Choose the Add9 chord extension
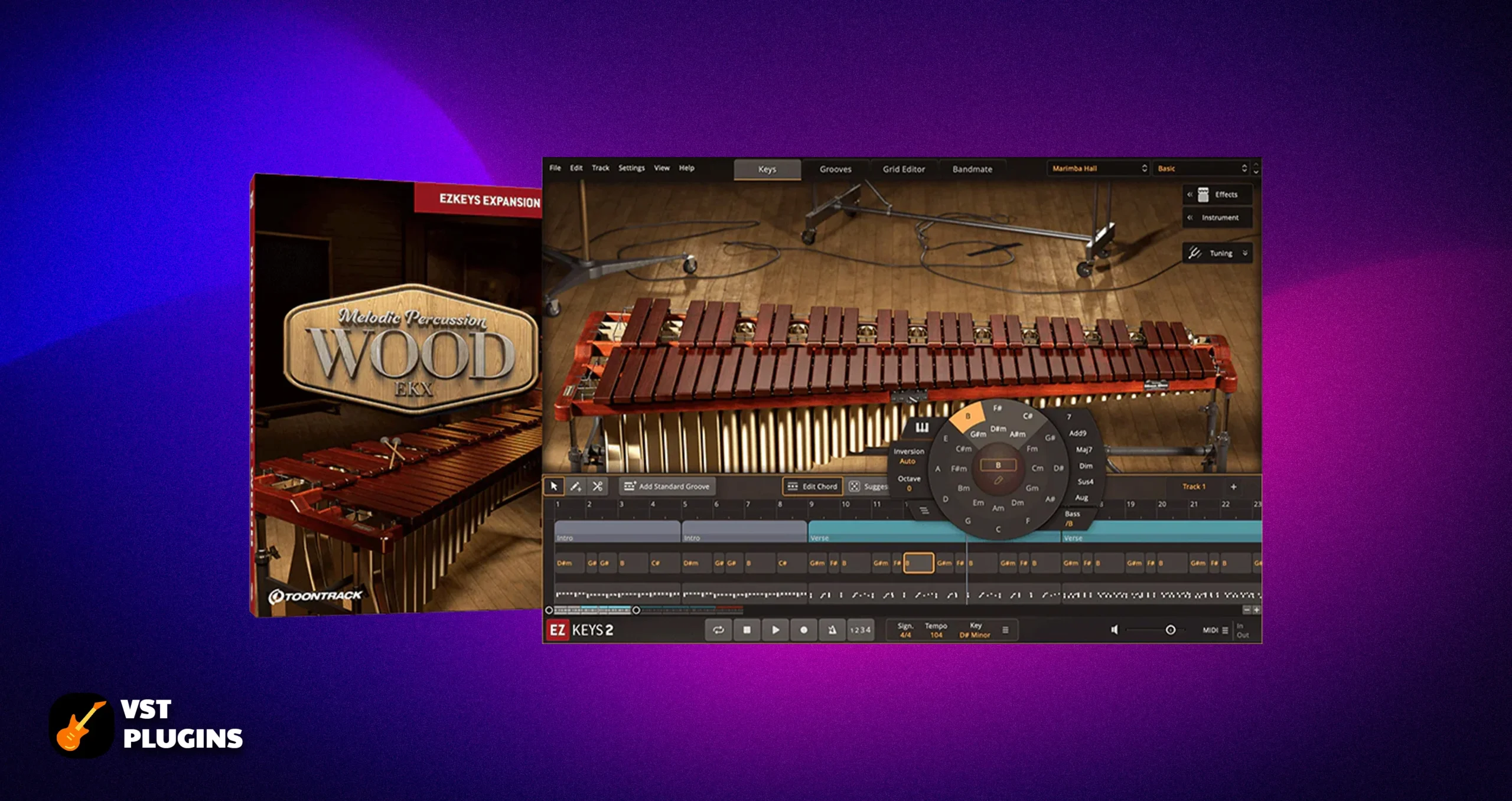1512x801 pixels. tap(1077, 433)
